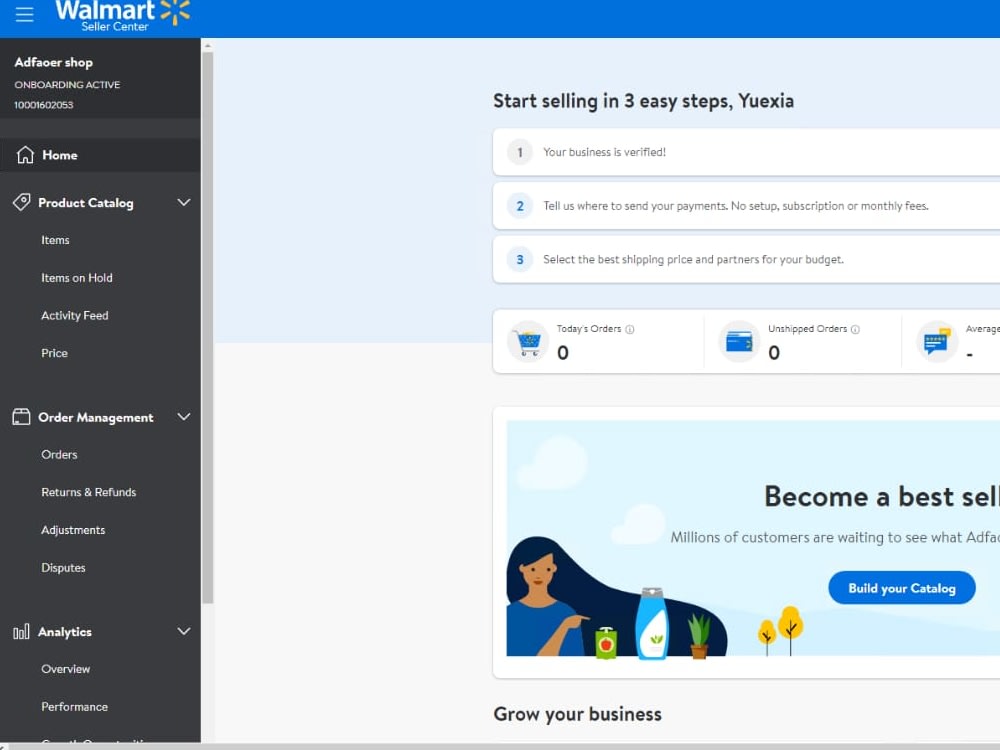Viewport: 1000px width, 750px height.
Task: Click the seller ID '10001602053'
Action: [44, 105]
